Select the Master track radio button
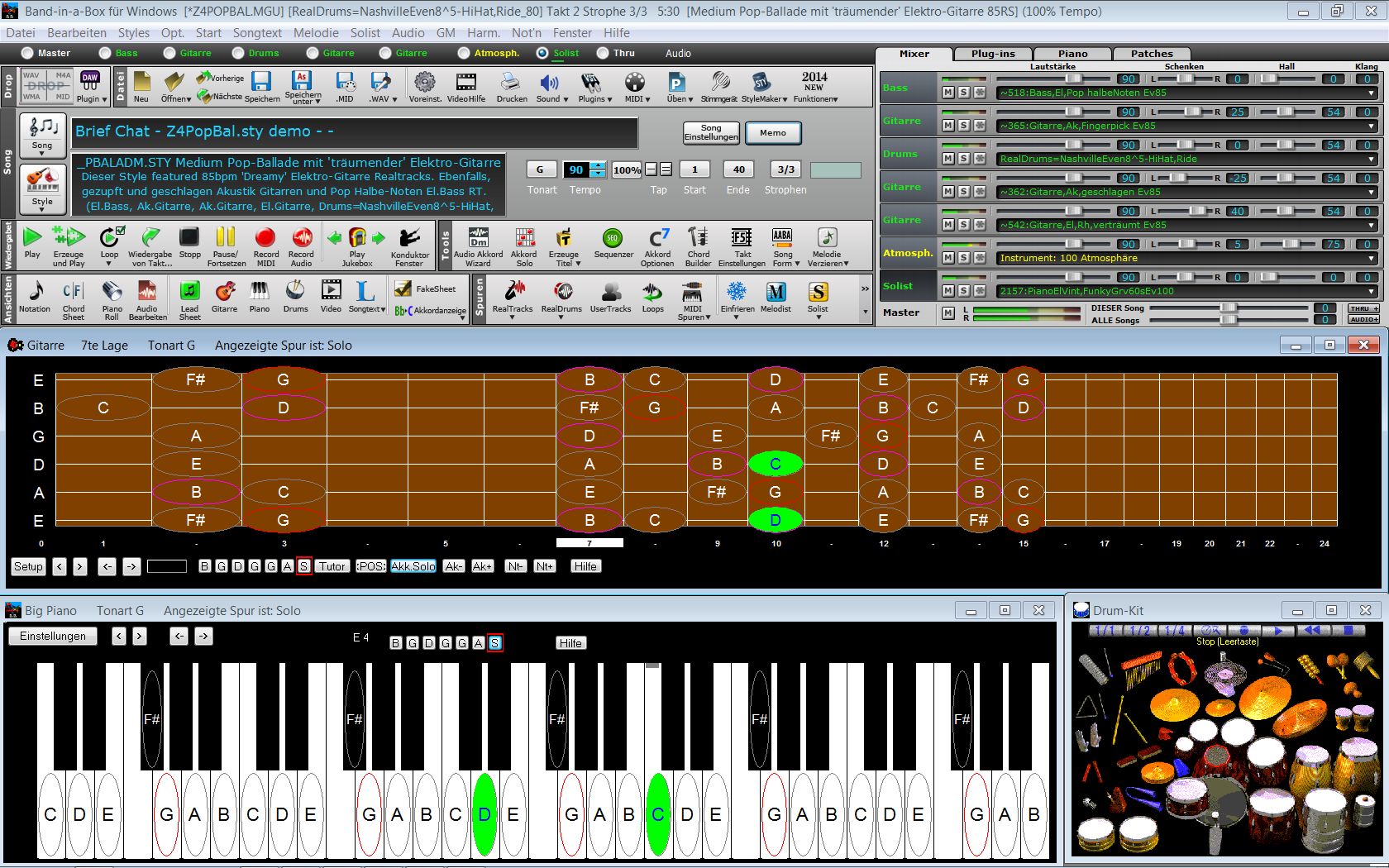 (27, 53)
